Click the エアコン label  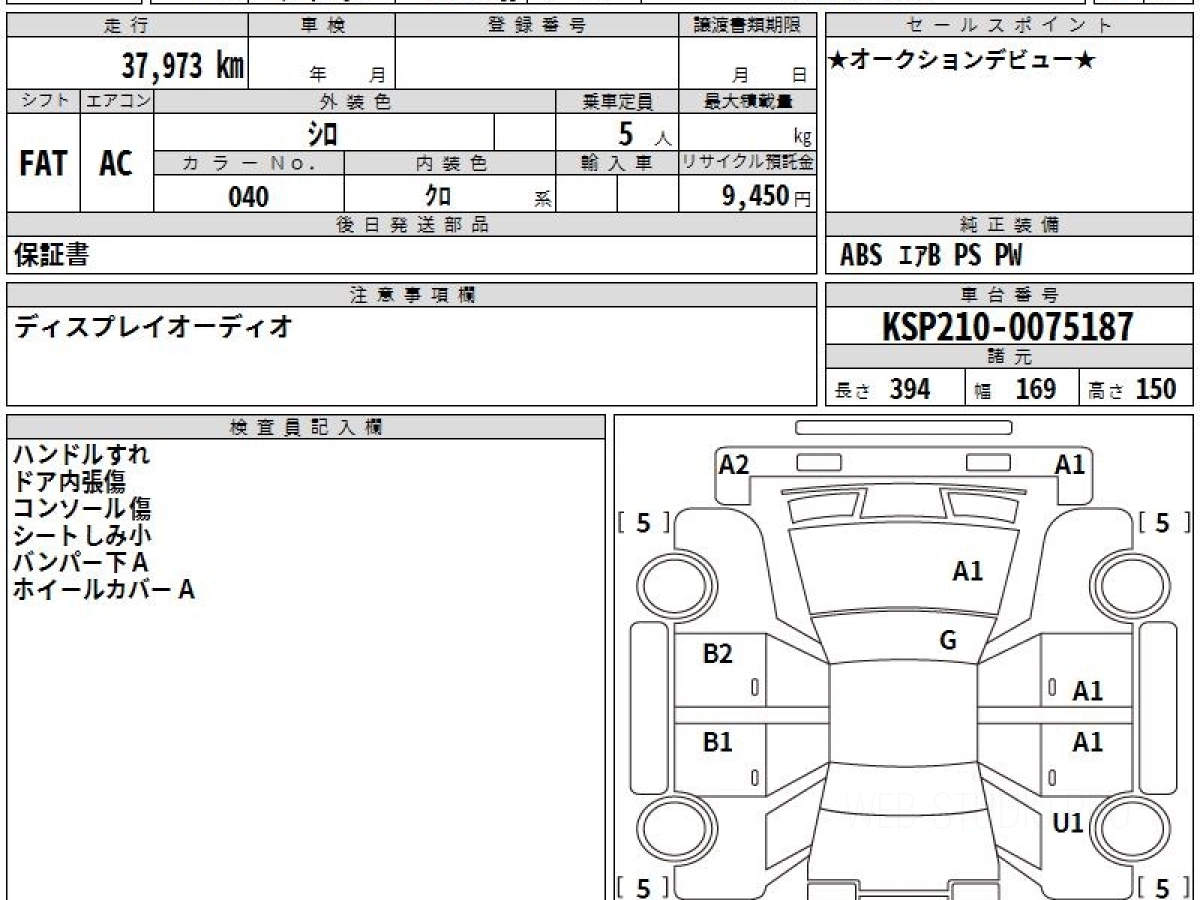[x=117, y=101]
